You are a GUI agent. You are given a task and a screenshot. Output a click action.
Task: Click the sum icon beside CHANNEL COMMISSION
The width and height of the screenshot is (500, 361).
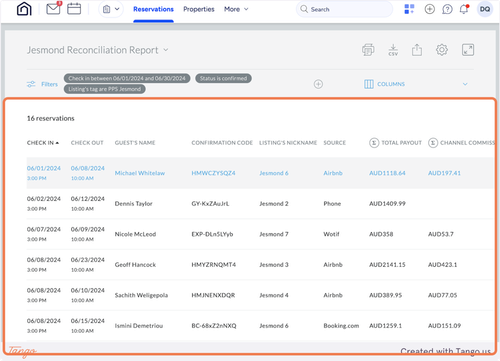click(433, 143)
